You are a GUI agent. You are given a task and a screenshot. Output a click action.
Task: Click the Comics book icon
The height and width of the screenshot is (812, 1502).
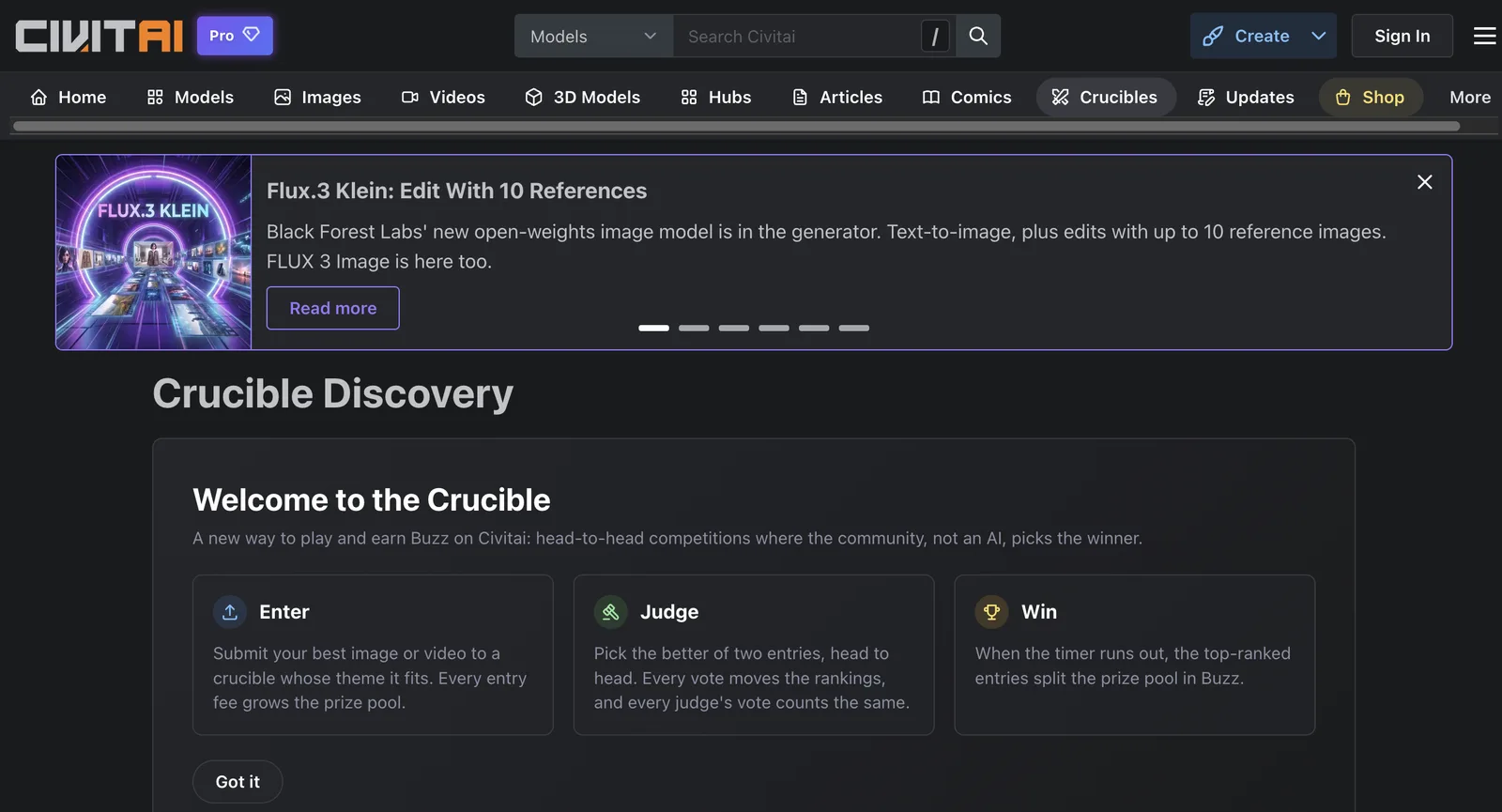(931, 97)
